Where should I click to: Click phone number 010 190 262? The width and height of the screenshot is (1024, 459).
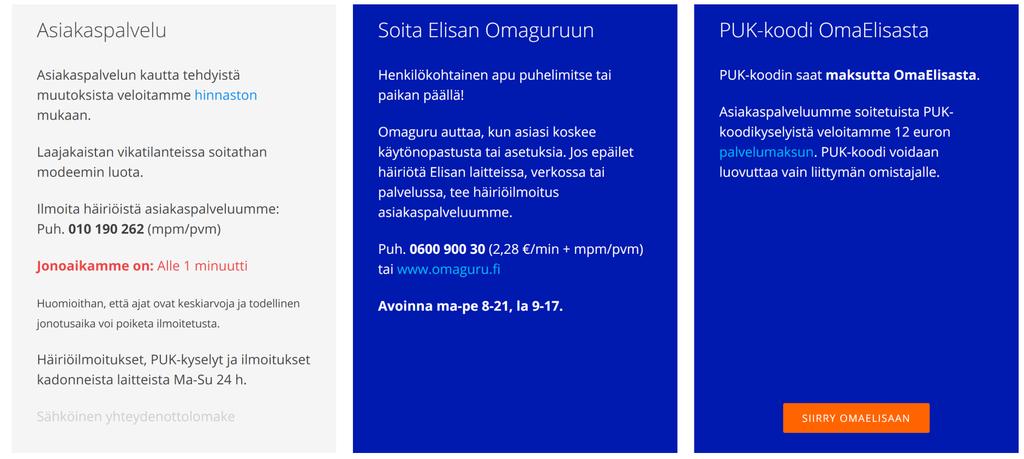[106, 229]
